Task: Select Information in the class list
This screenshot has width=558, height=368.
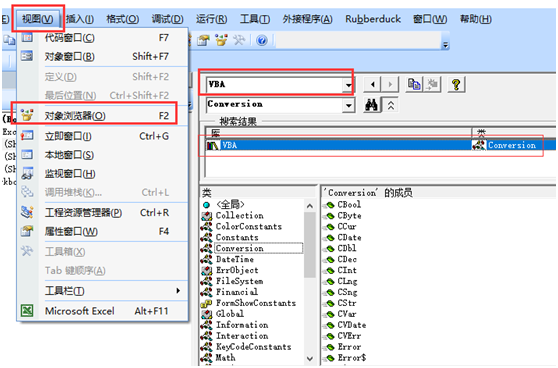Action: [x=242, y=325]
